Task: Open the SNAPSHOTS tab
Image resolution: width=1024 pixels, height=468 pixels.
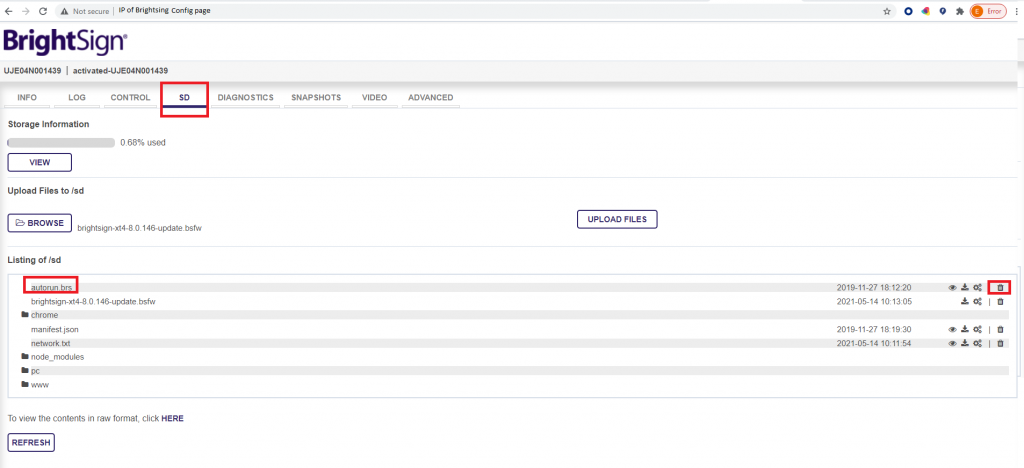Action: pyautogui.click(x=316, y=98)
